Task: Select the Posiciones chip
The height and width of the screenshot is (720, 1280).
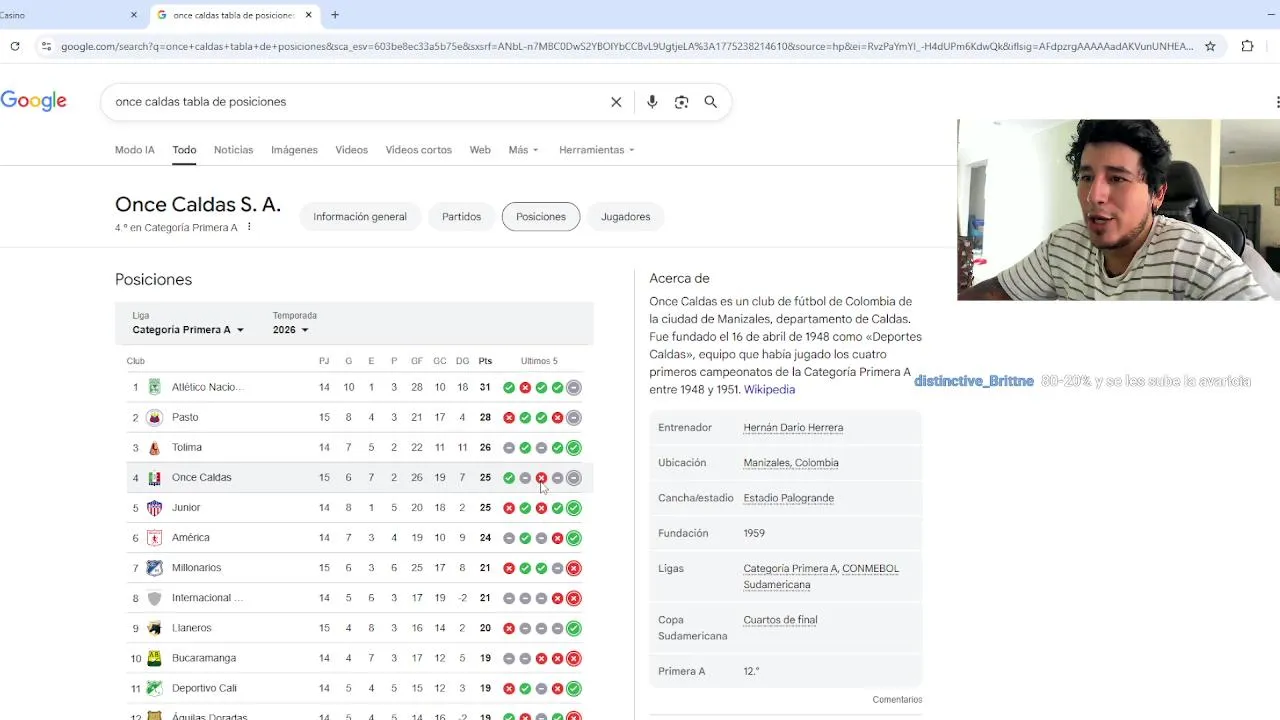Action: (x=541, y=217)
